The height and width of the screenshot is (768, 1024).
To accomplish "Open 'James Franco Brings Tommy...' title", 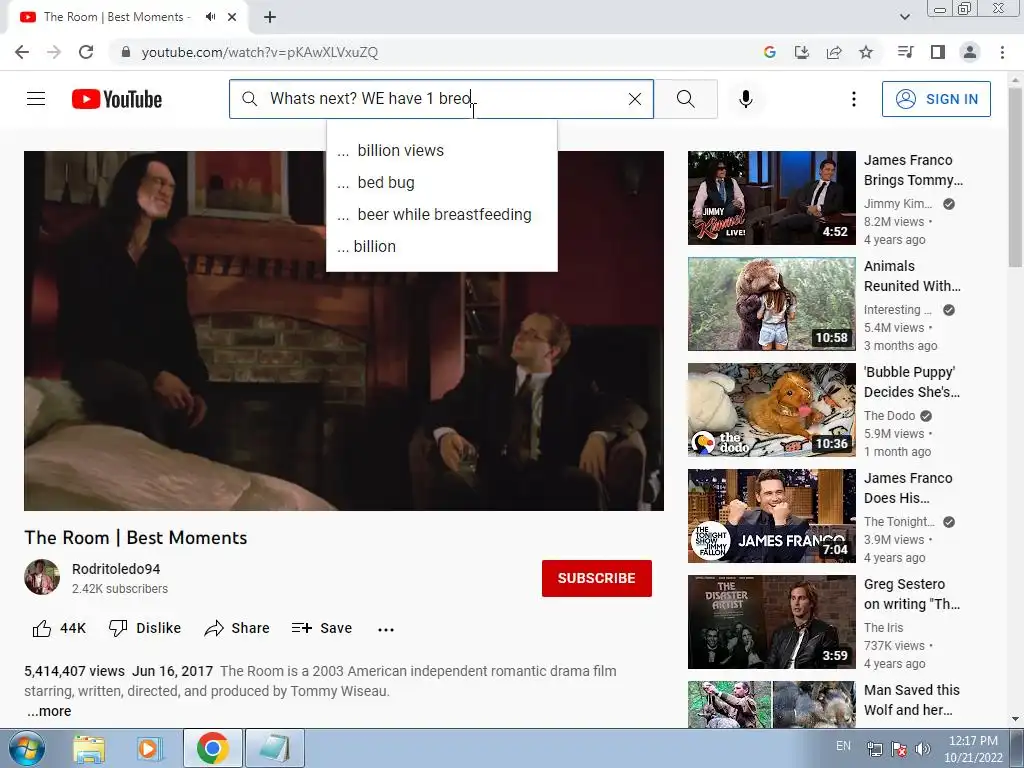I will tap(913, 170).
